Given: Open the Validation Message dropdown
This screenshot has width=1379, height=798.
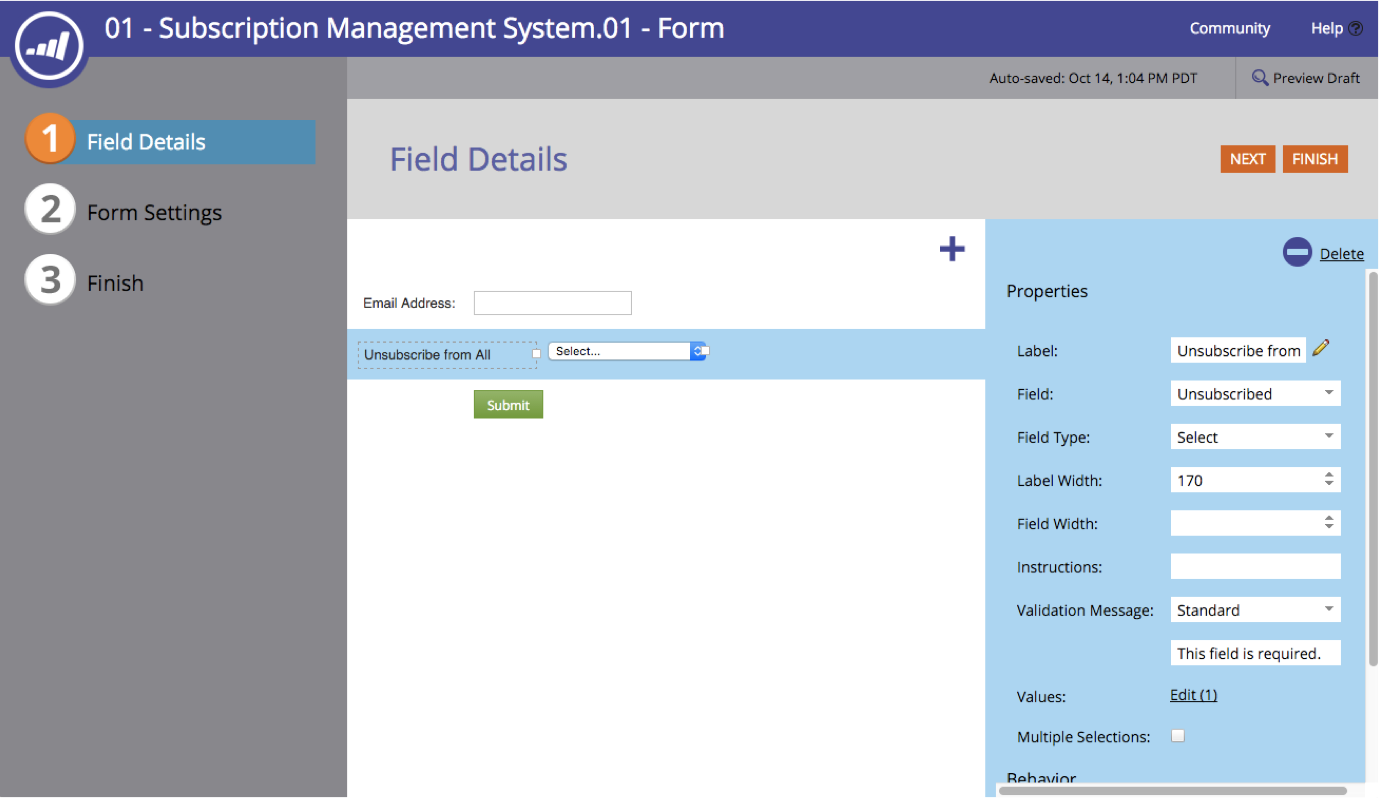Looking at the screenshot, I should [x=1255, y=610].
